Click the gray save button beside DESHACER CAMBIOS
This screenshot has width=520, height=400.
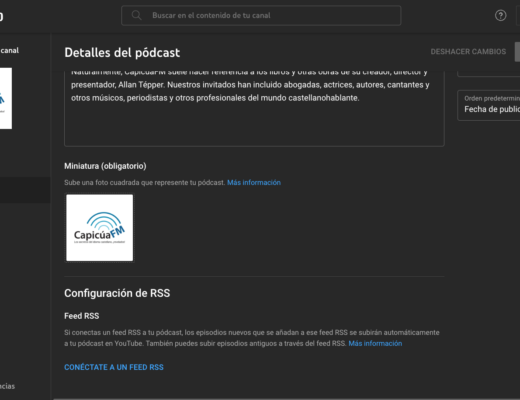point(517,52)
